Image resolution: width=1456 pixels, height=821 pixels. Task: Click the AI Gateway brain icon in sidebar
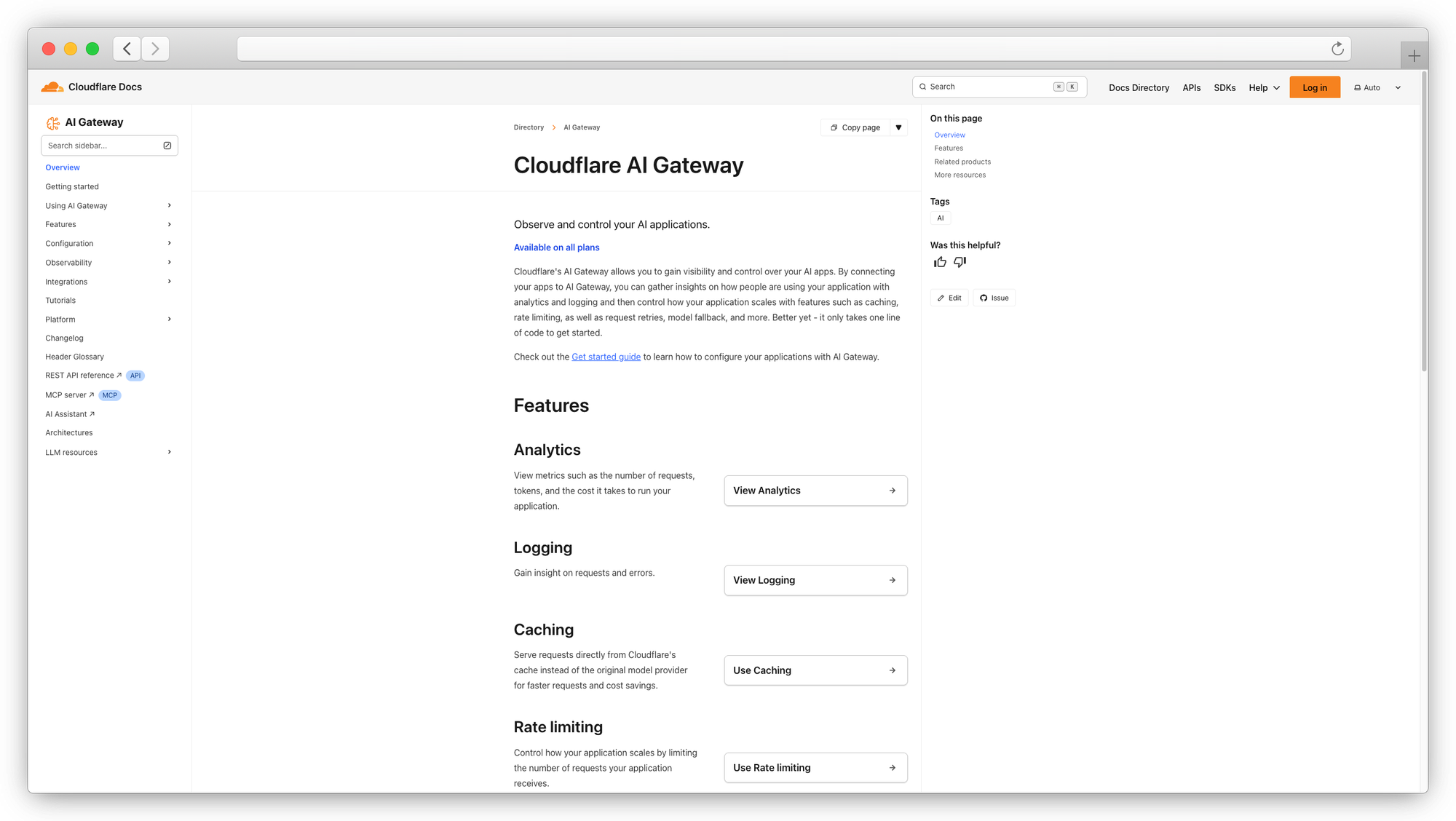(x=53, y=123)
